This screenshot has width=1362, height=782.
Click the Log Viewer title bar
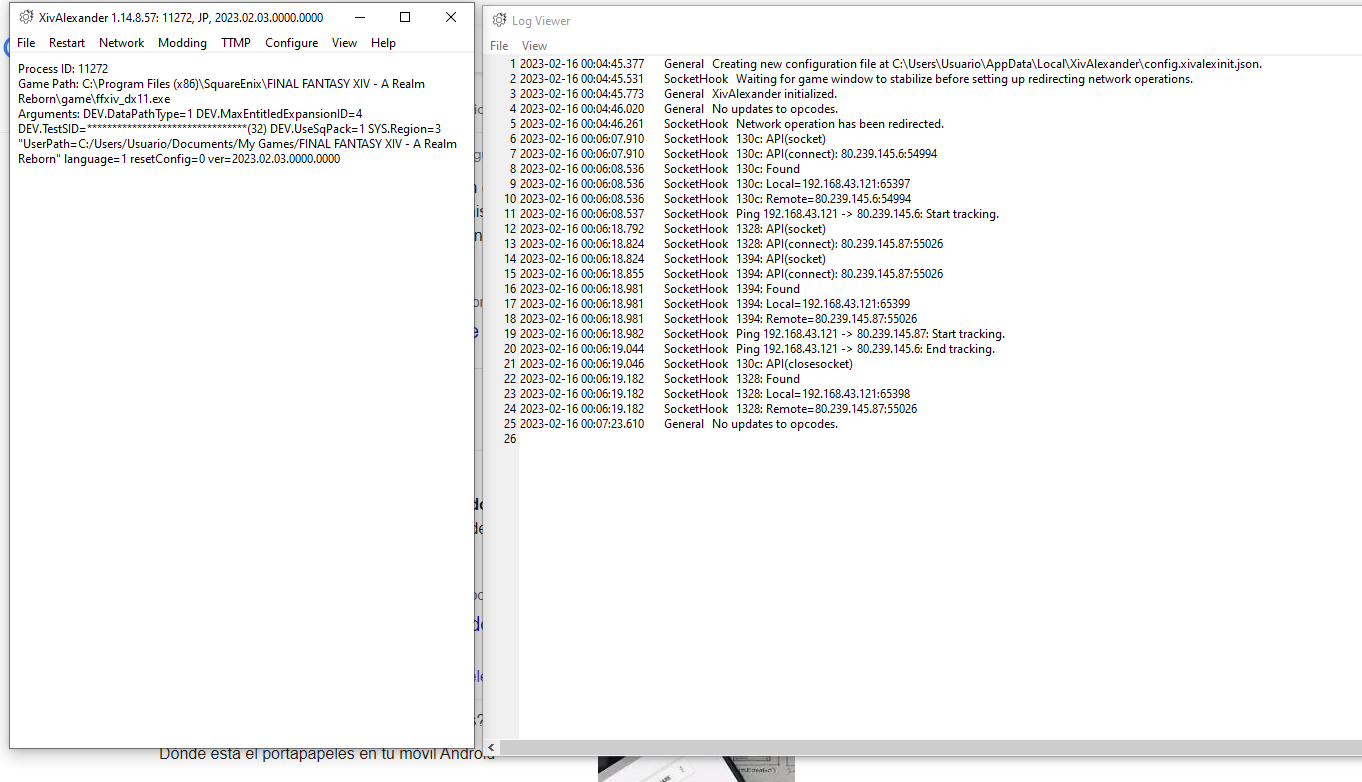900,20
